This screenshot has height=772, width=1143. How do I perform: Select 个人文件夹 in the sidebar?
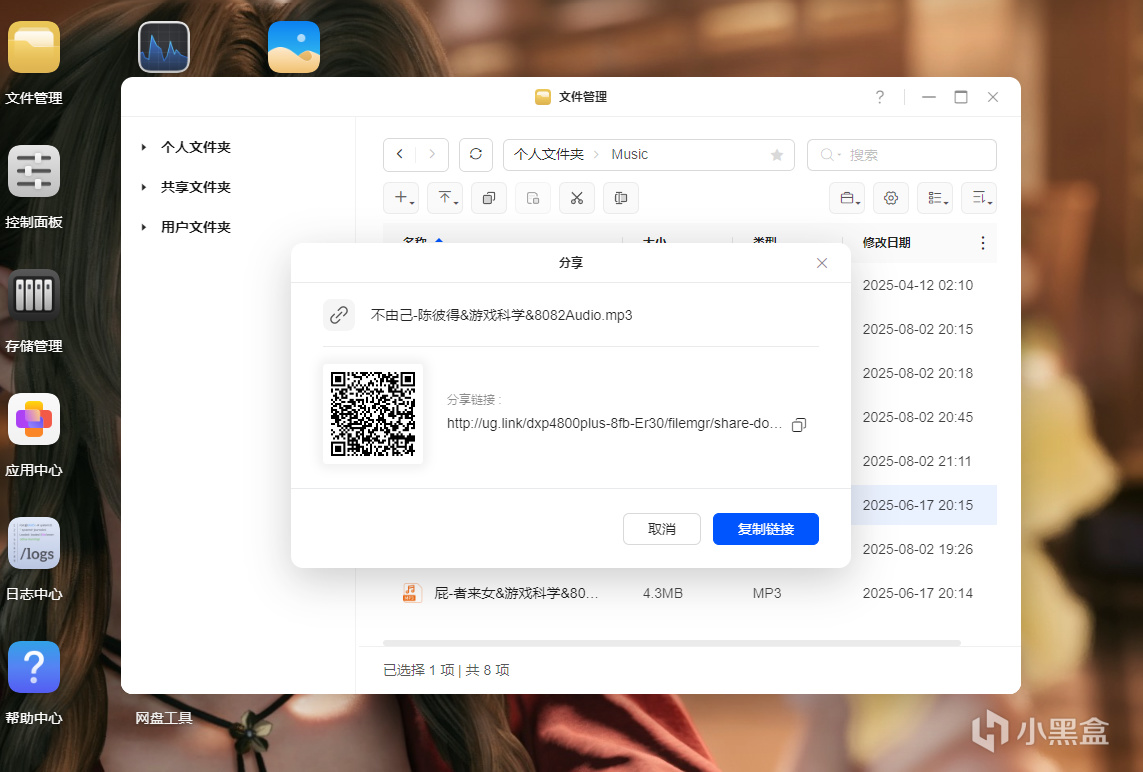195,147
